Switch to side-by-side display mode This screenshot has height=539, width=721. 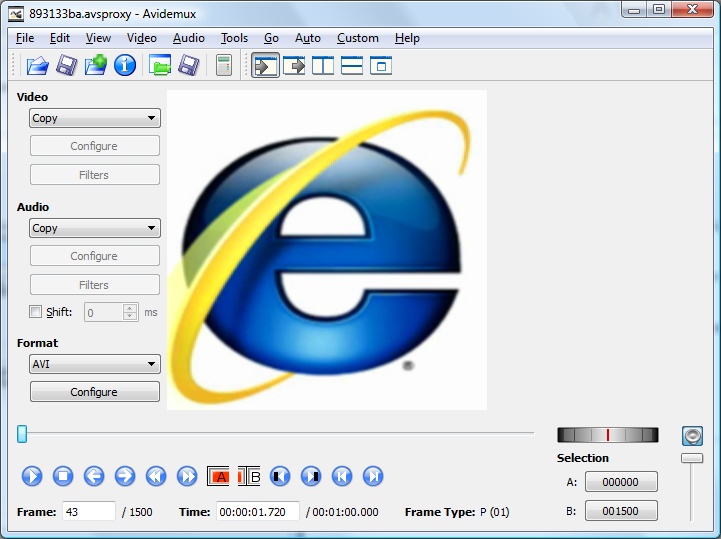[323, 66]
